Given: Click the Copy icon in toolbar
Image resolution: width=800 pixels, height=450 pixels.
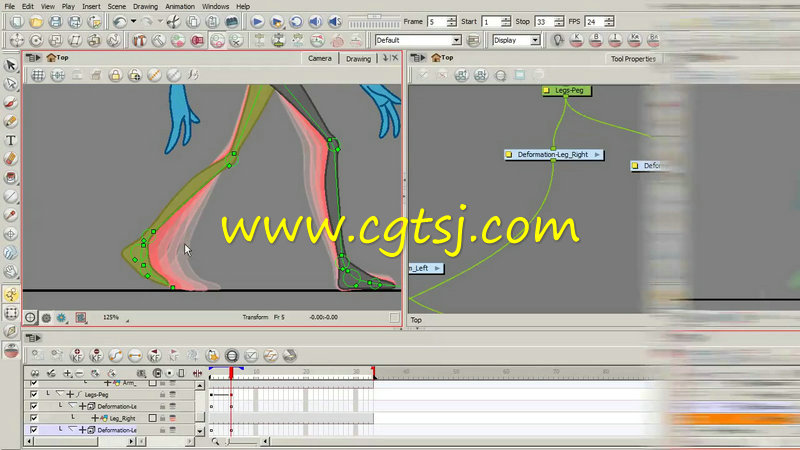Looking at the screenshot, I should (x=193, y=21).
